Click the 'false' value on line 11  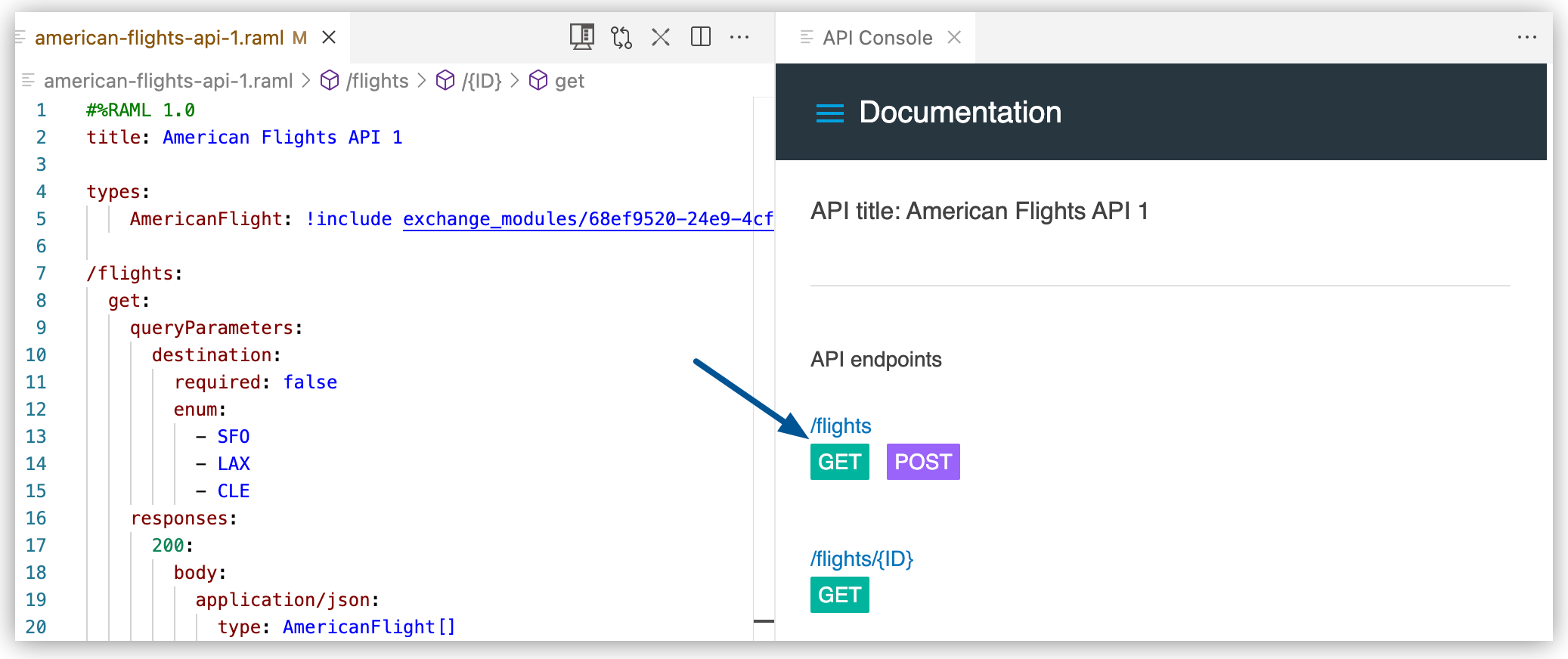click(310, 382)
